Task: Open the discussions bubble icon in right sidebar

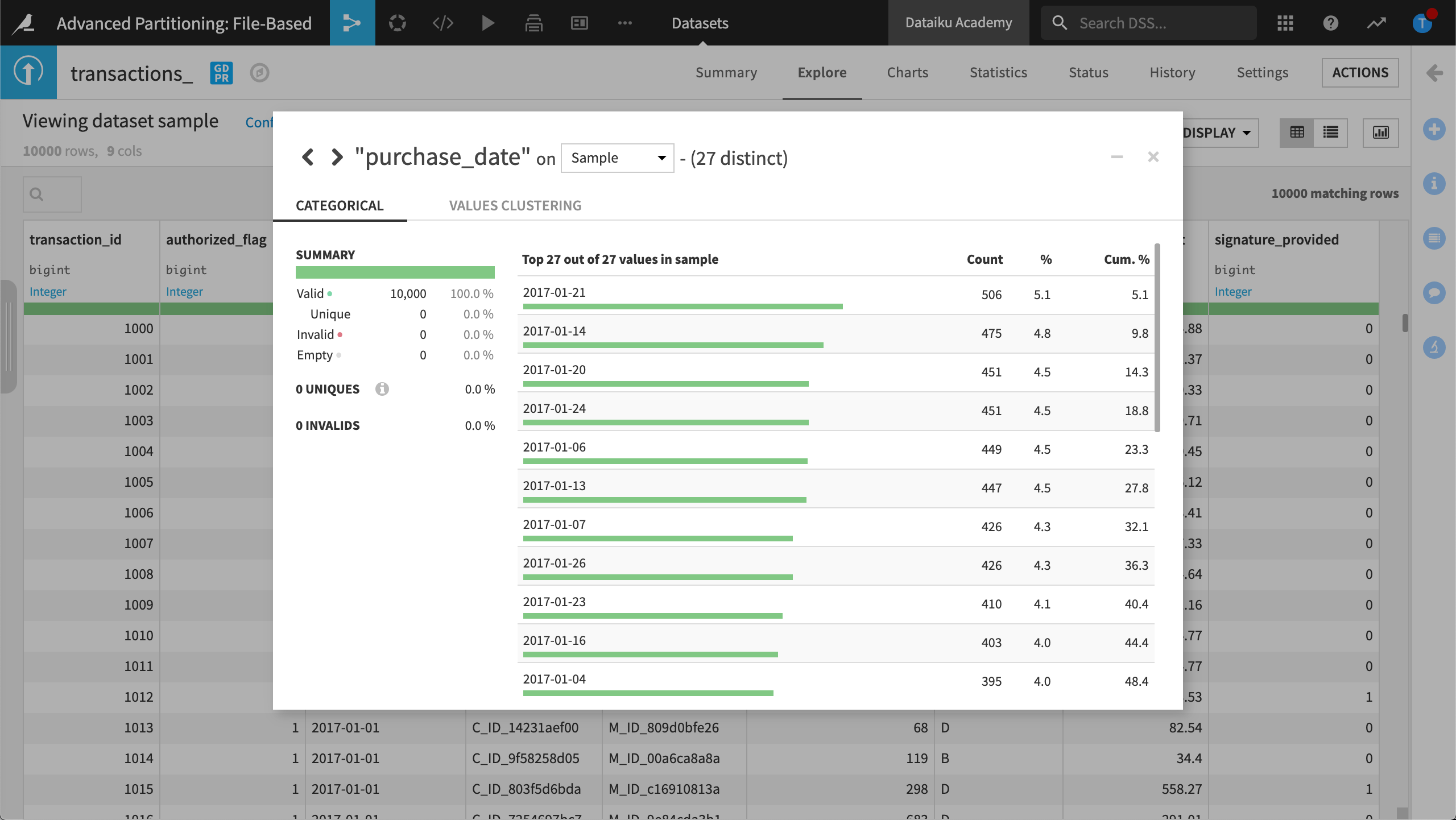Action: pos(1434,293)
